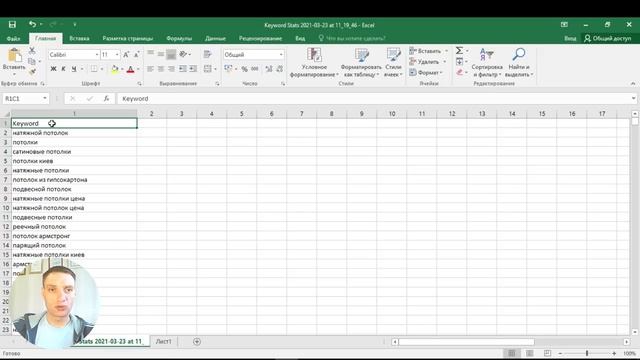Collapse the ribbon with the arrow
The width and height of the screenshot is (640, 360).
pos(633,84)
